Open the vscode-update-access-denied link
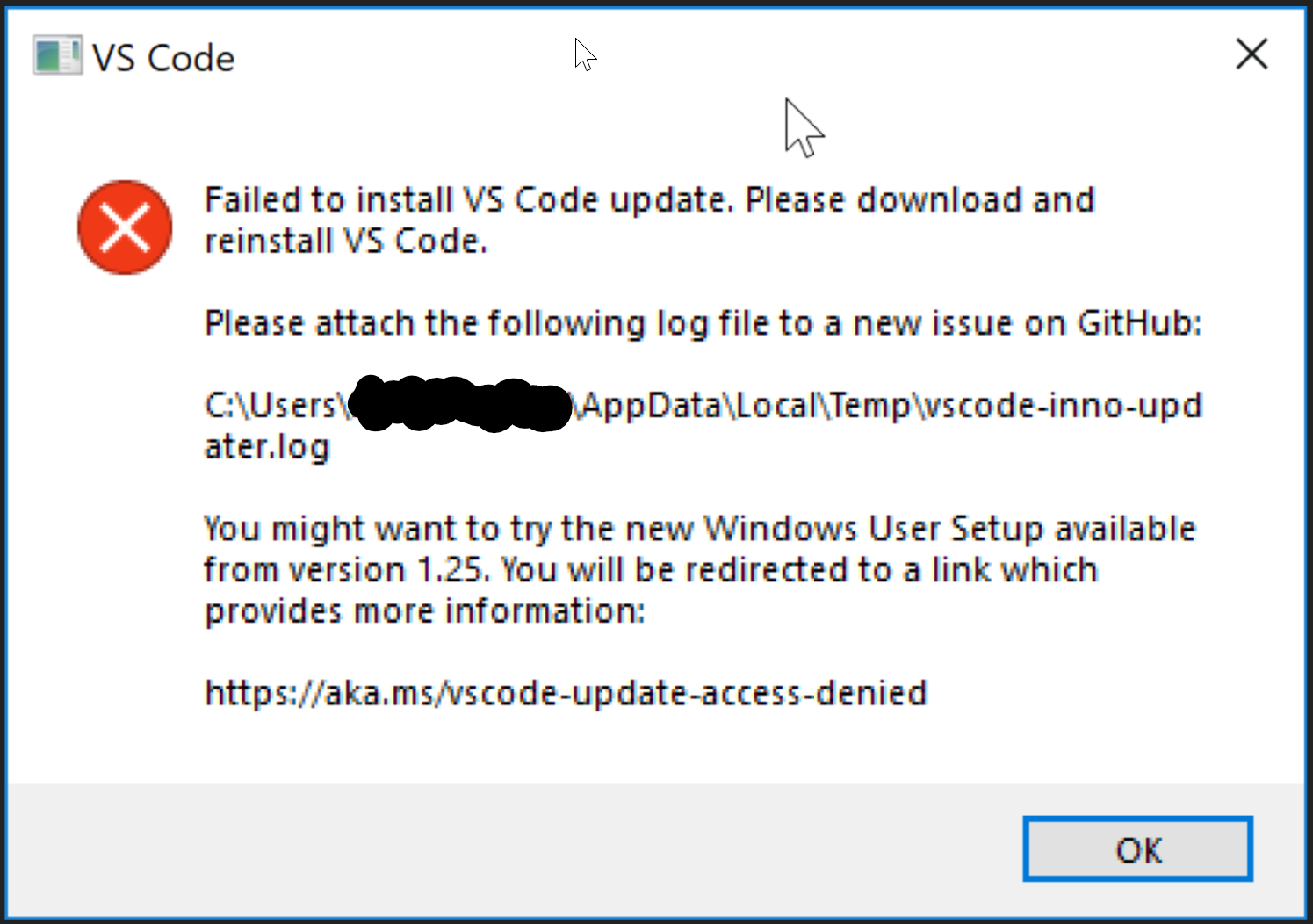This screenshot has width=1313, height=924. click(x=565, y=693)
